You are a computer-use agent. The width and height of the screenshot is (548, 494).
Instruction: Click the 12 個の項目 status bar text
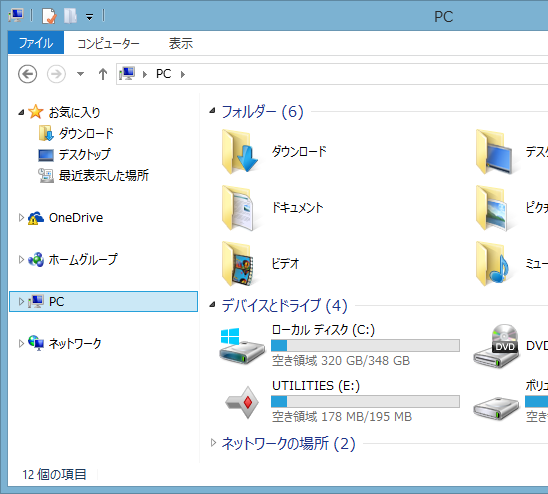pyautogui.click(x=54, y=474)
